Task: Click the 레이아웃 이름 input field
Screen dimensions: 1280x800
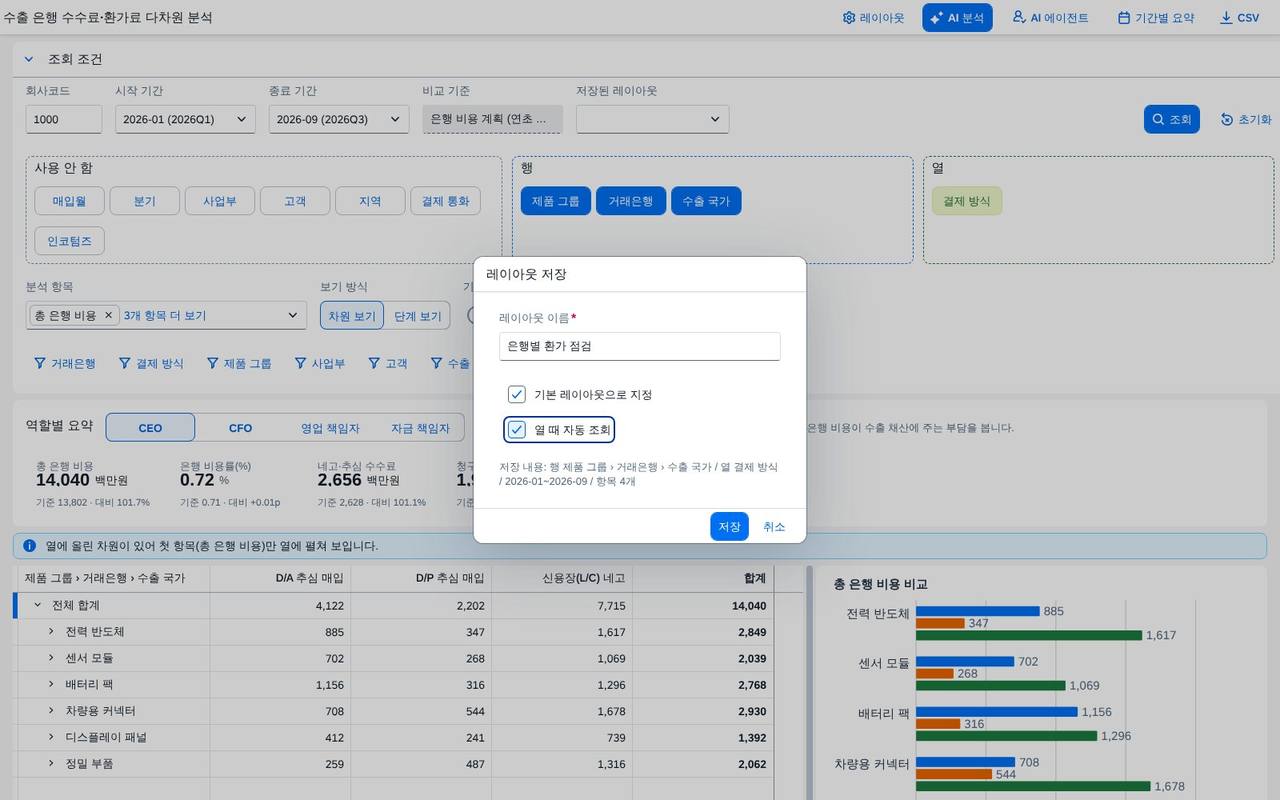Action: click(640, 346)
